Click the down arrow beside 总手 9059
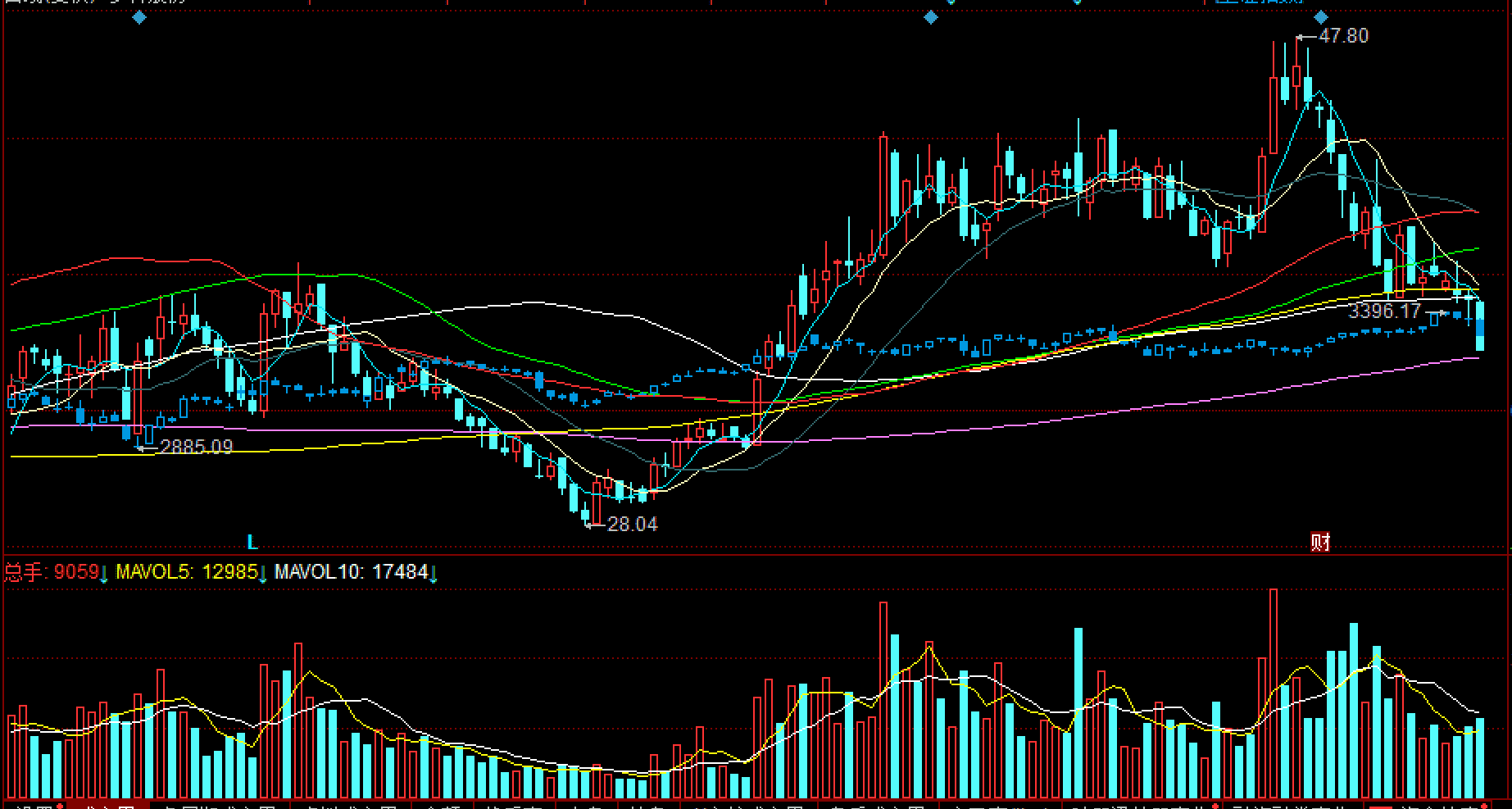This screenshot has height=809, width=1512. (x=104, y=573)
